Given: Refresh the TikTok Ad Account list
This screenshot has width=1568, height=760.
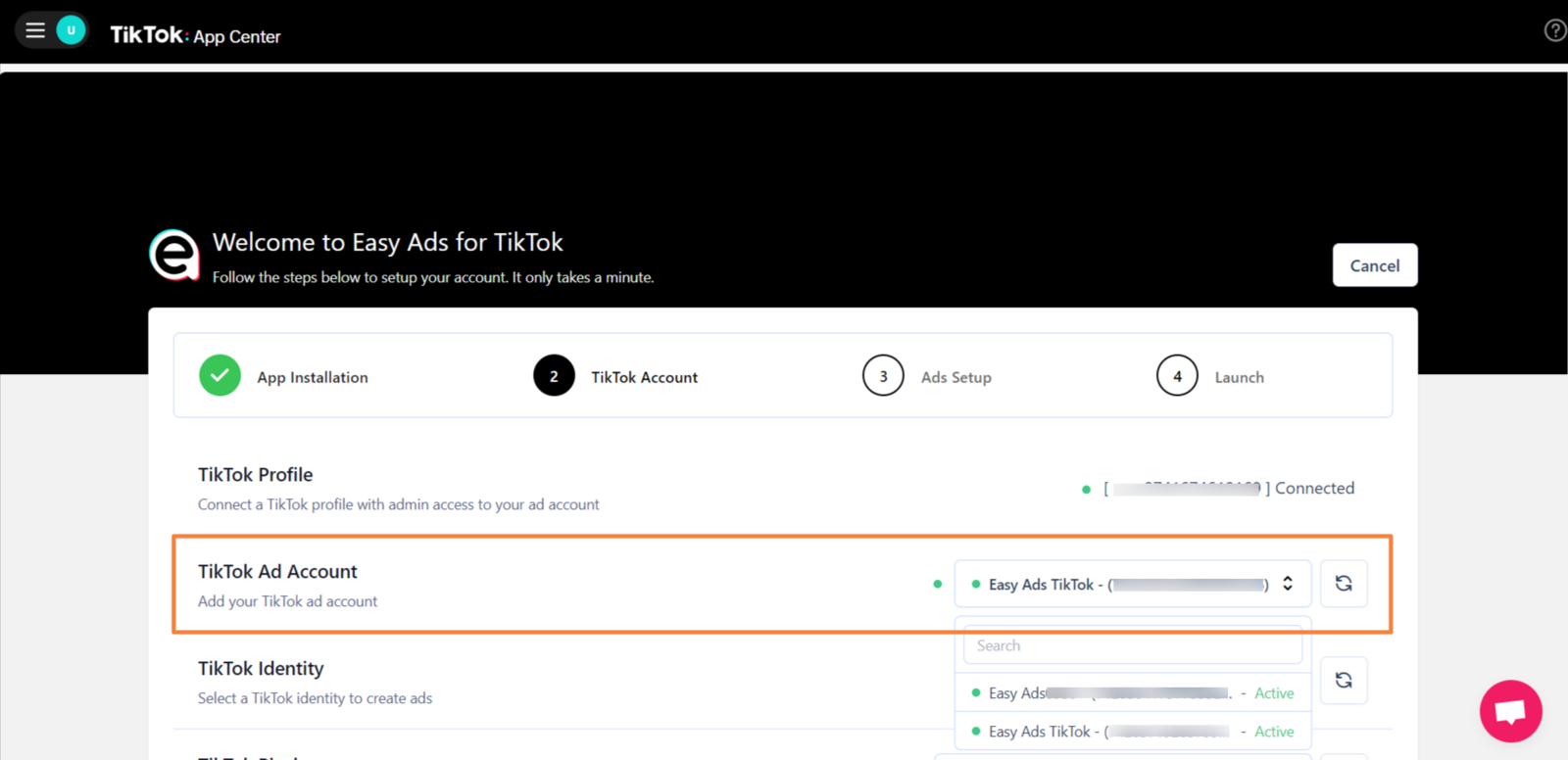Looking at the screenshot, I should 1344,584.
